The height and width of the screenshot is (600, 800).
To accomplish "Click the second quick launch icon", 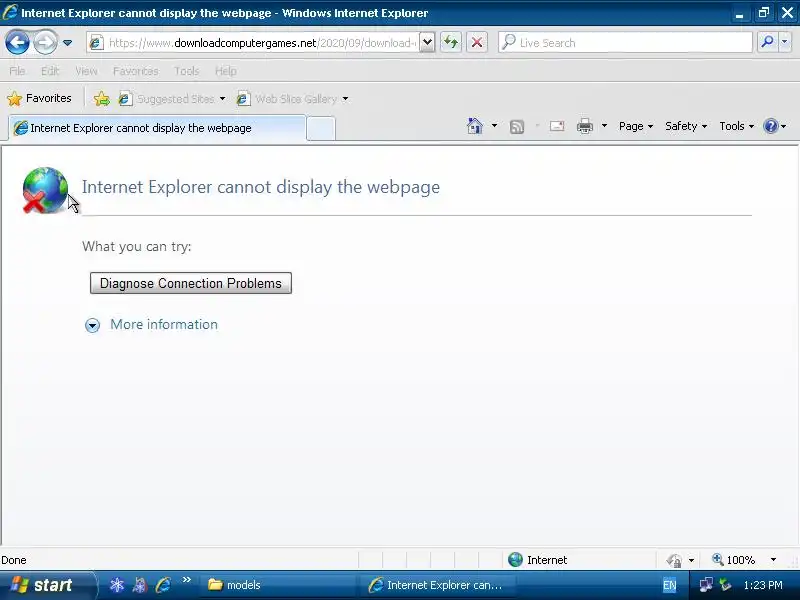I will (140, 585).
